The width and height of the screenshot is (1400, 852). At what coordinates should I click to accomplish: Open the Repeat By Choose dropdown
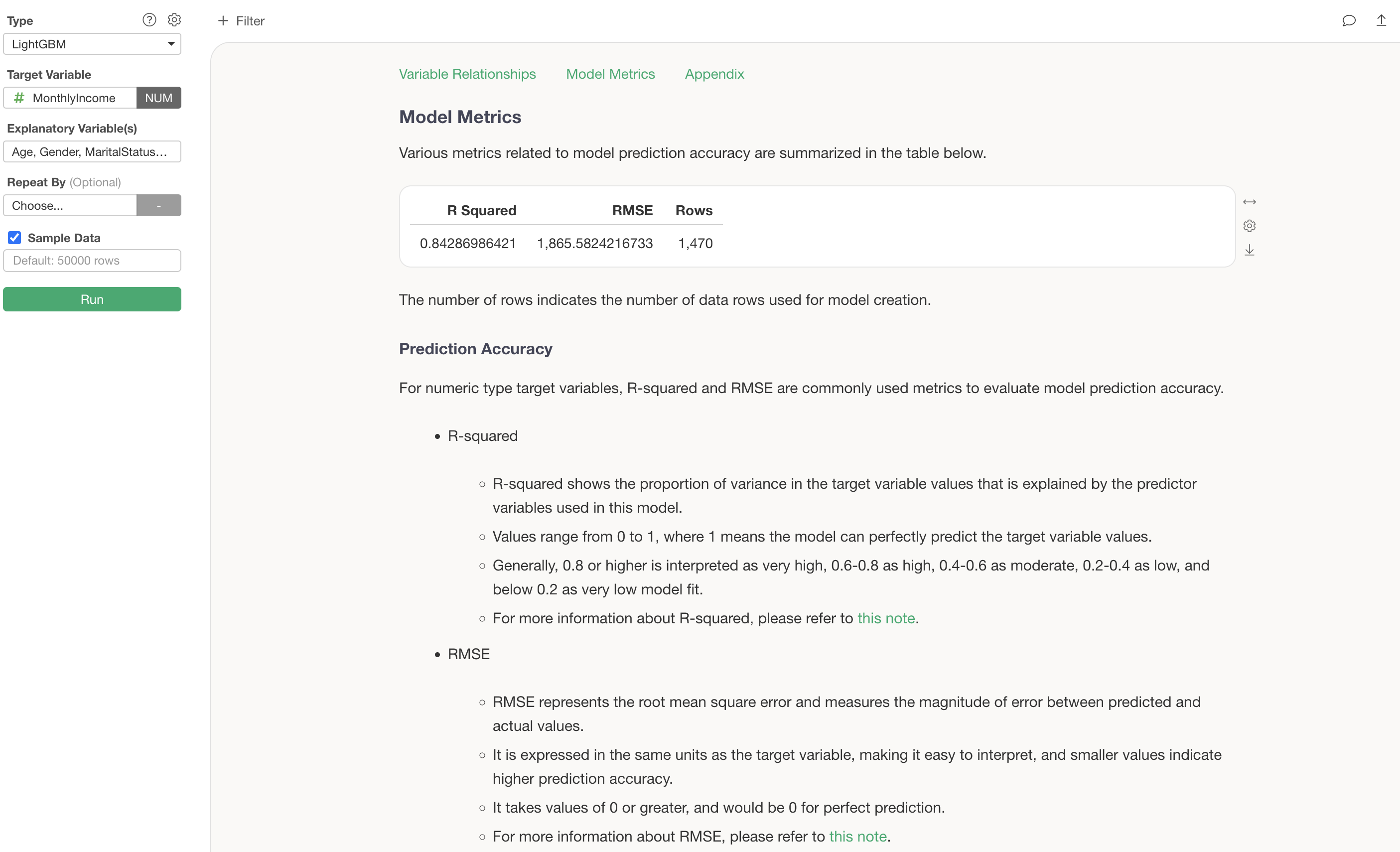70,206
